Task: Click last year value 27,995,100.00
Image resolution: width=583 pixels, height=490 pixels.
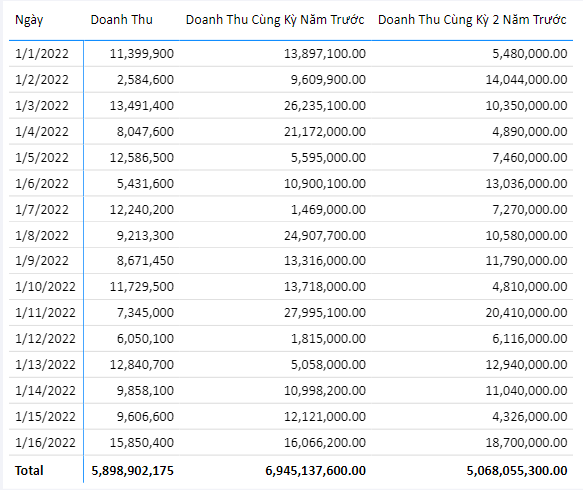Action: (x=325, y=313)
